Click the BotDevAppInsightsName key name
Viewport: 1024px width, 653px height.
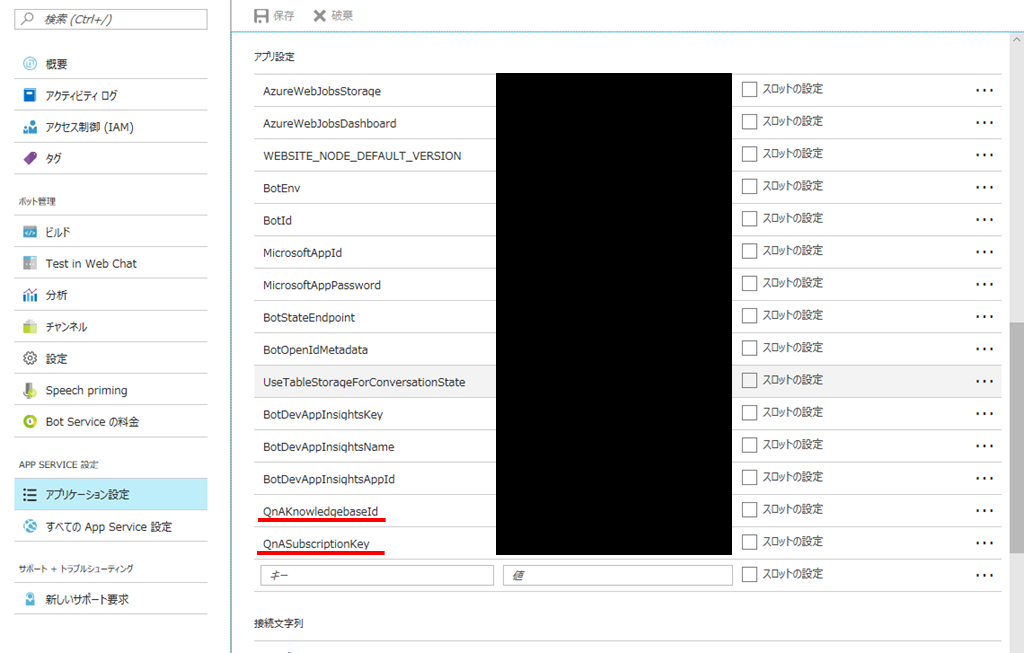(328, 447)
